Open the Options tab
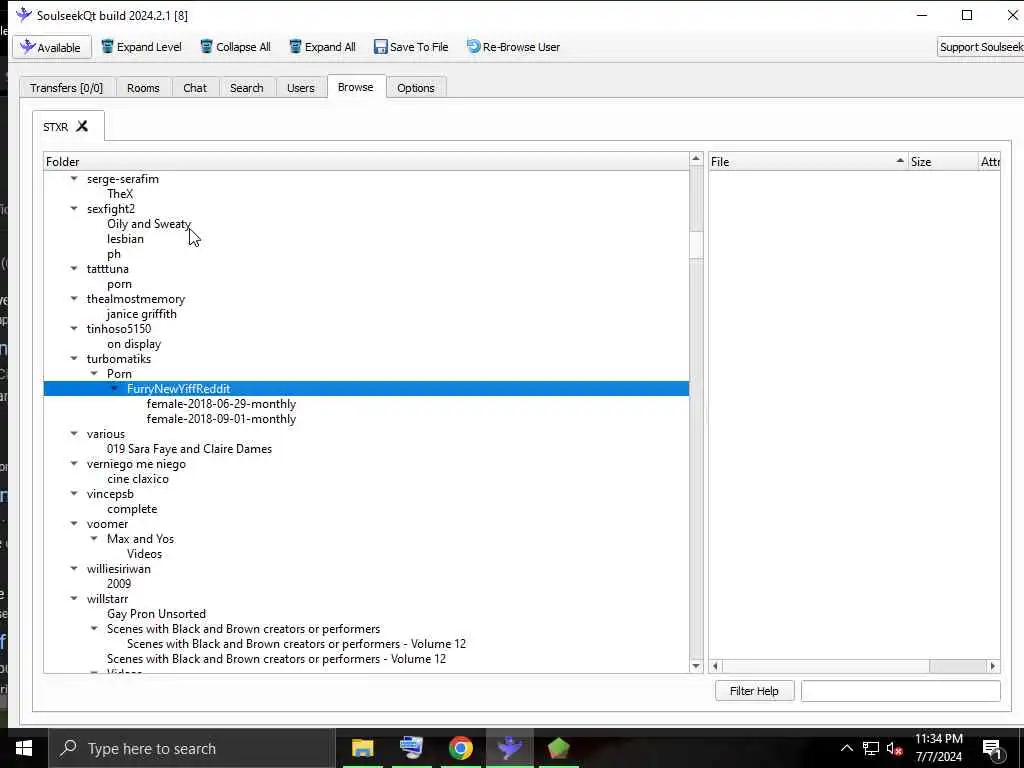The width and height of the screenshot is (1024, 768). (415, 88)
